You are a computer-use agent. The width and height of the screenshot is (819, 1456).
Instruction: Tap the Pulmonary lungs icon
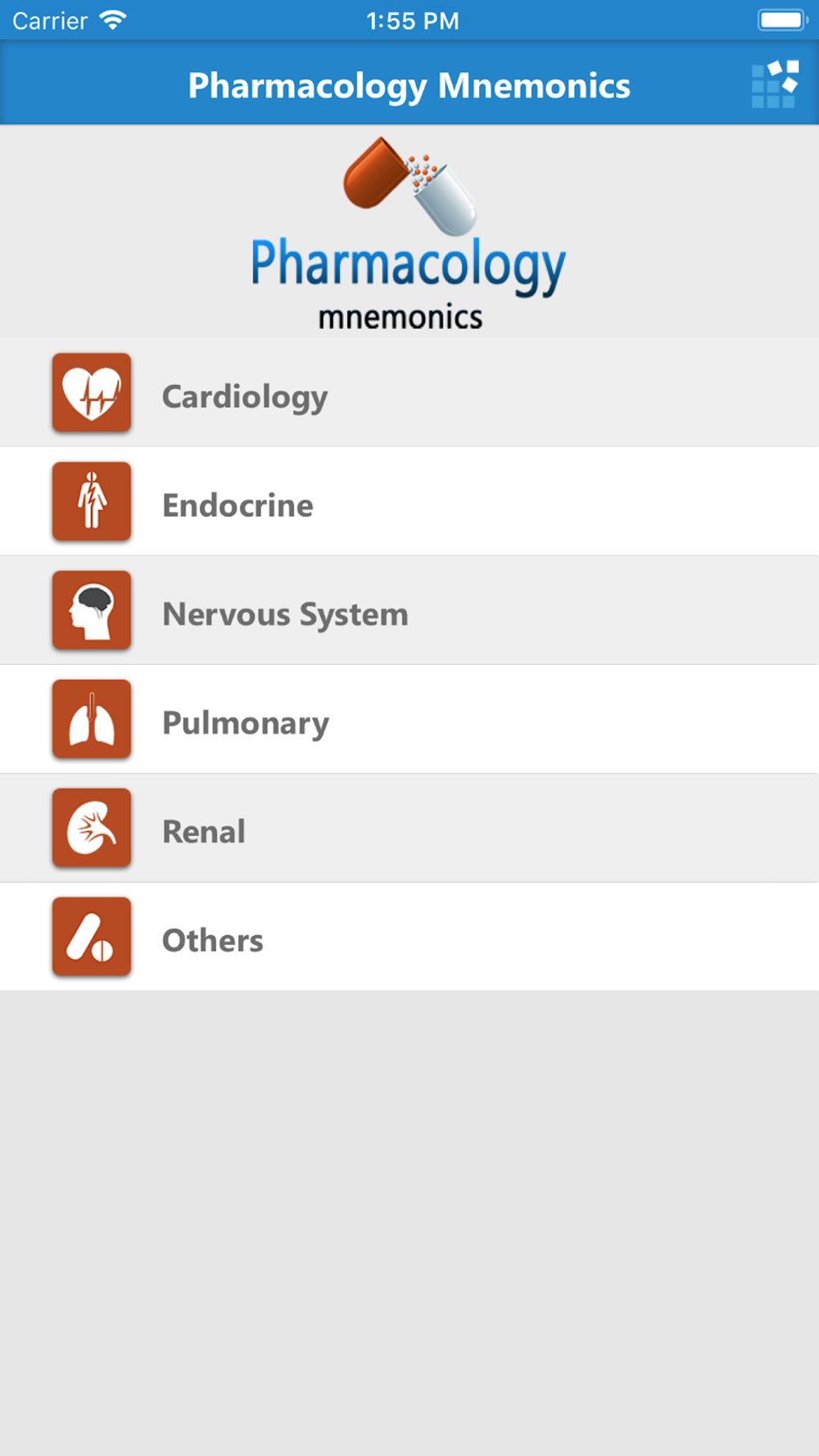pos(92,719)
